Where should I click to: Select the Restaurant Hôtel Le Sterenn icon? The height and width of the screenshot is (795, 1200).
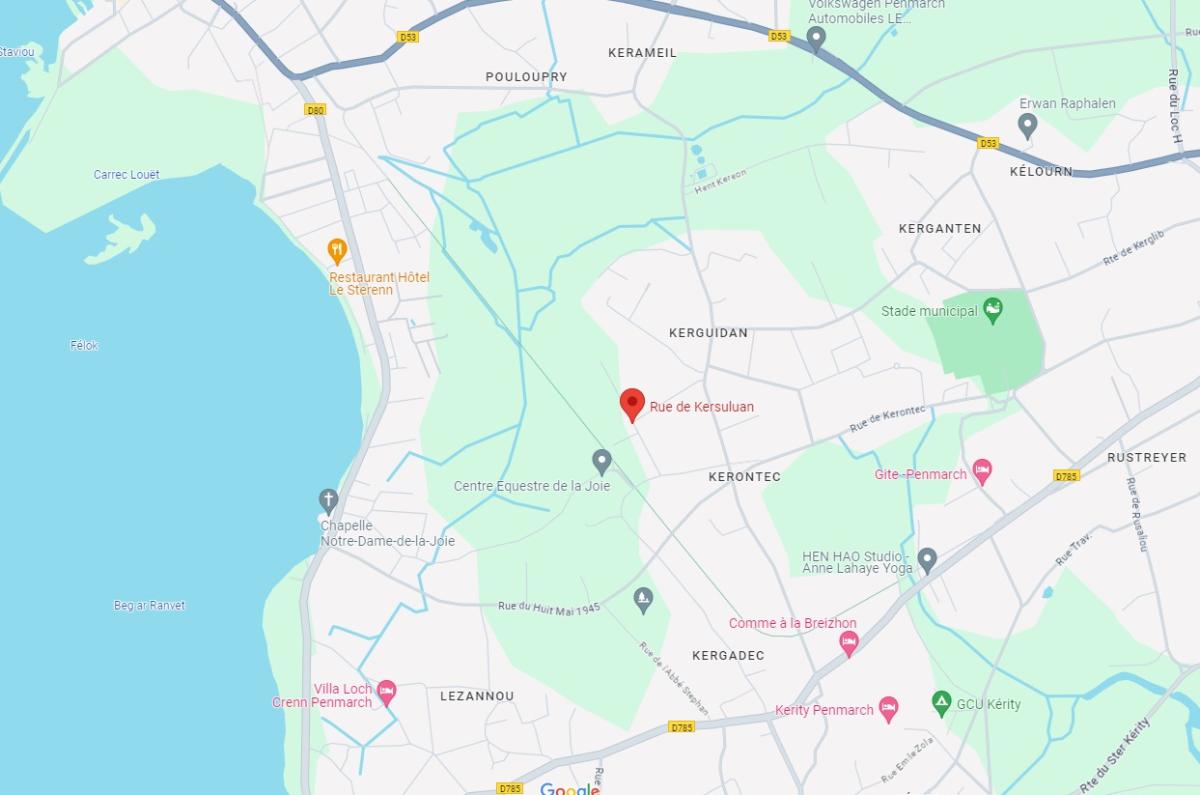[x=338, y=250]
